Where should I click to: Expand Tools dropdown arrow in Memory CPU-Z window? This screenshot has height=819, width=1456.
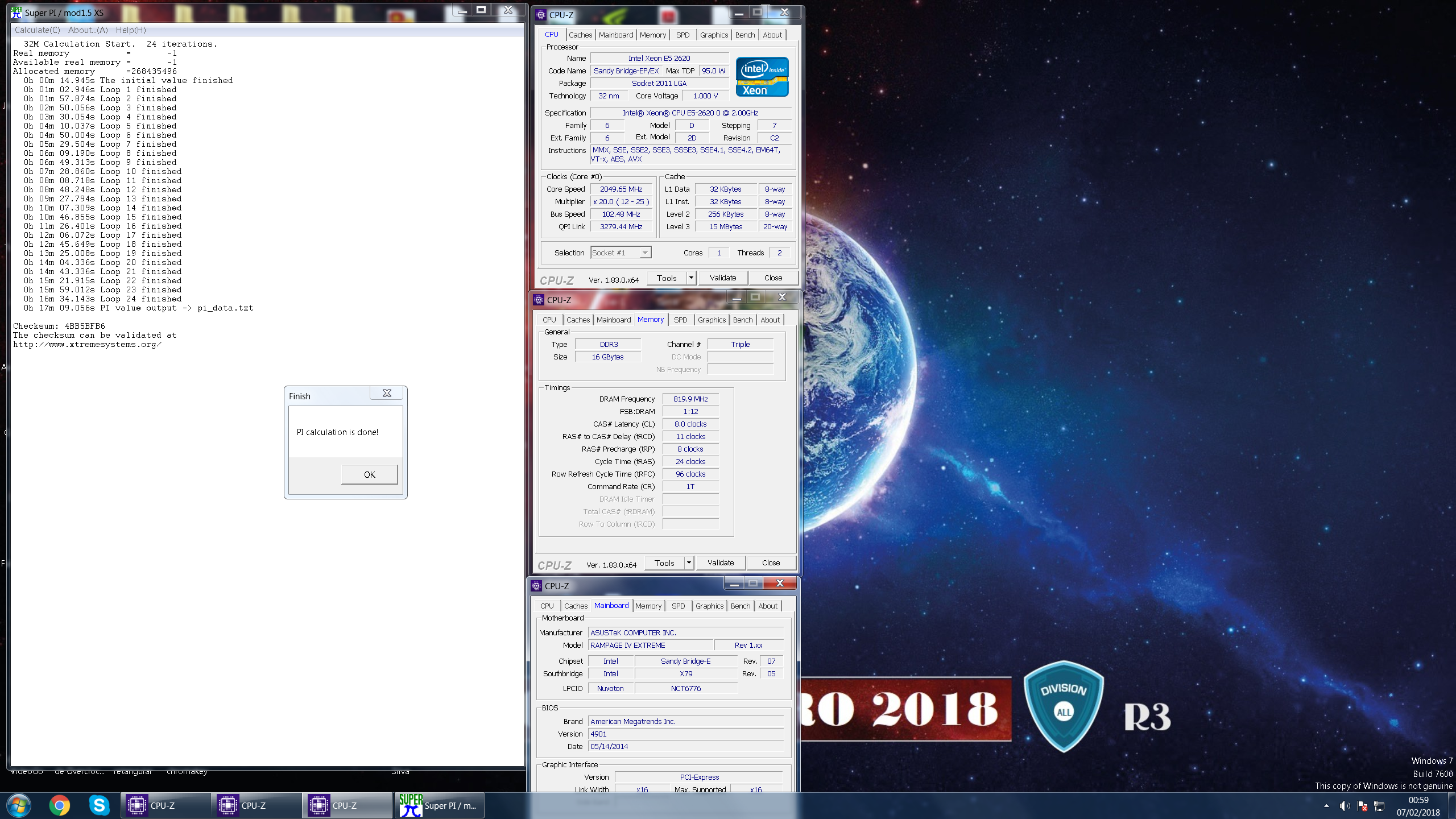(x=689, y=563)
